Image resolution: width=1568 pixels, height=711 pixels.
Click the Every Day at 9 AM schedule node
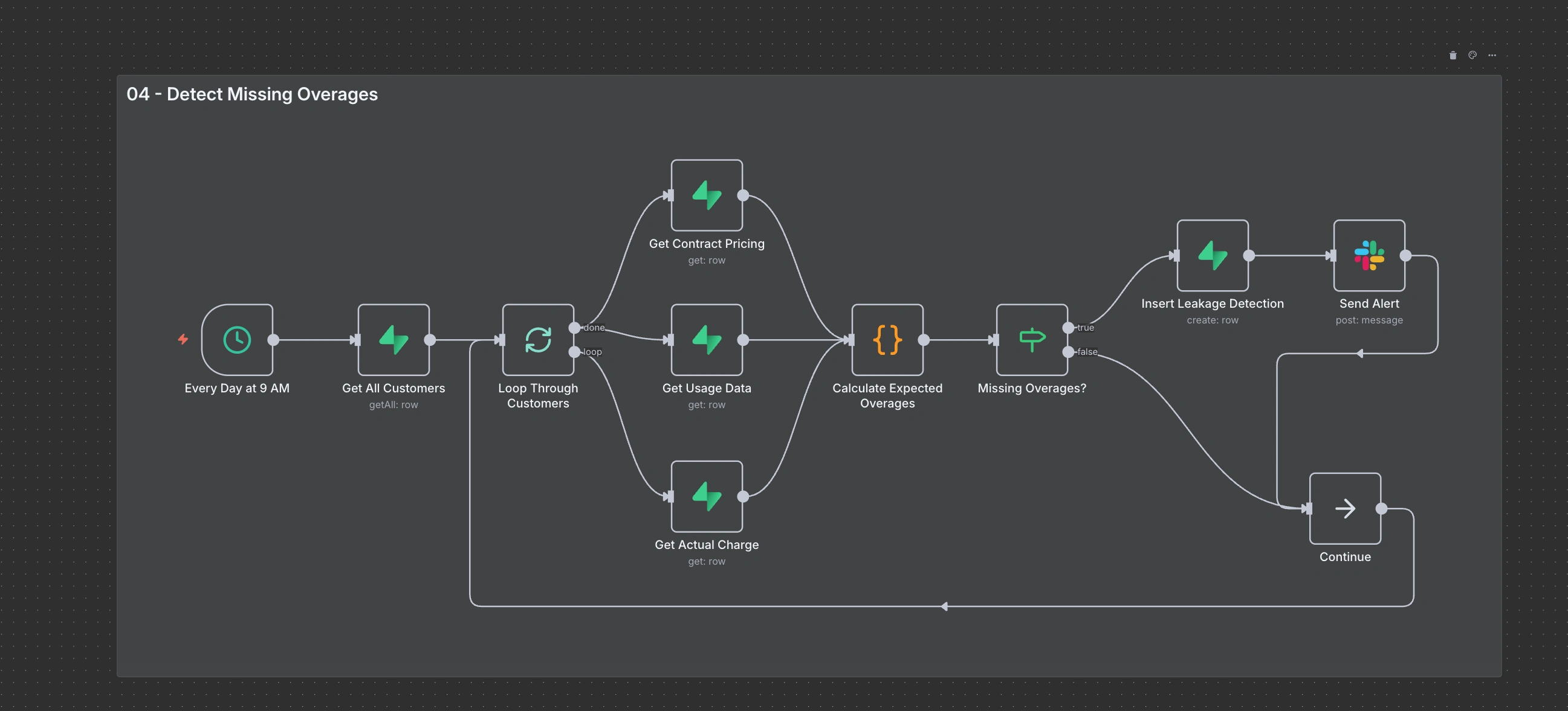[237, 340]
